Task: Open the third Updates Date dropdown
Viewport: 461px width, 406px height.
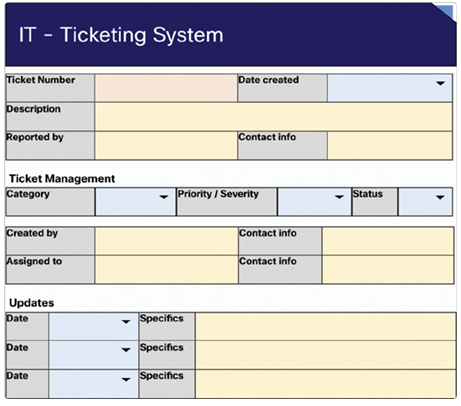Action: 126,379
